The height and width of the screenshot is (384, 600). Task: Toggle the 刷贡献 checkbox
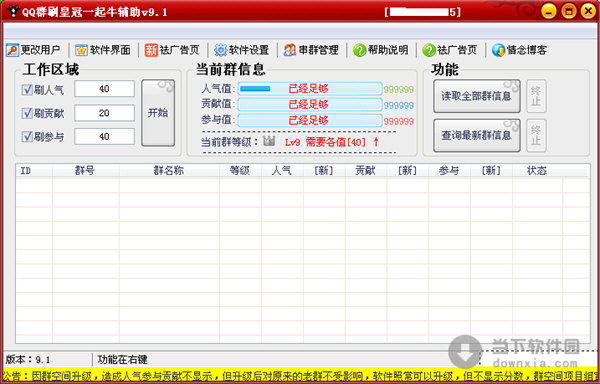[27, 113]
